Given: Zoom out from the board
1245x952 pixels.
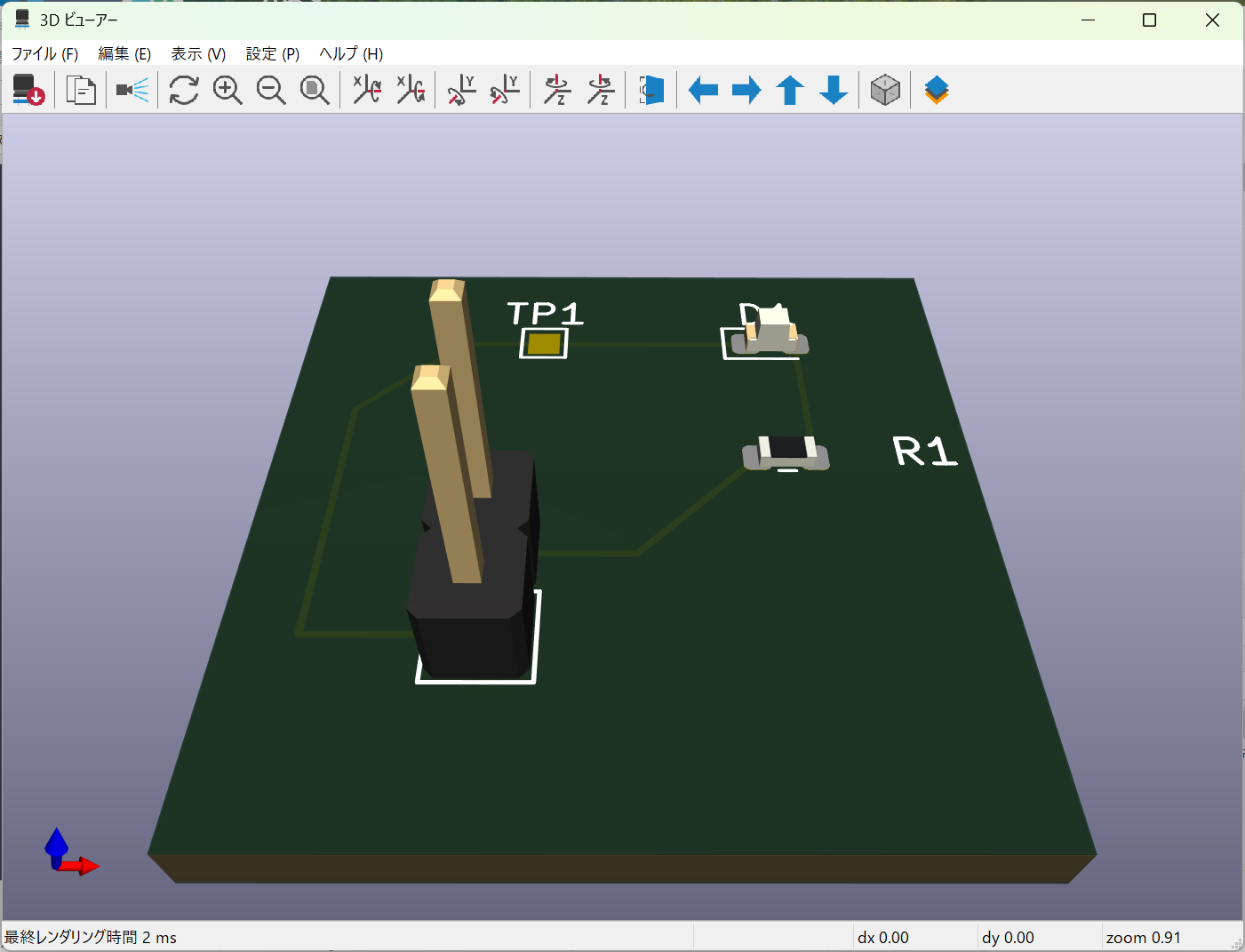Looking at the screenshot, I should [272, 89].
